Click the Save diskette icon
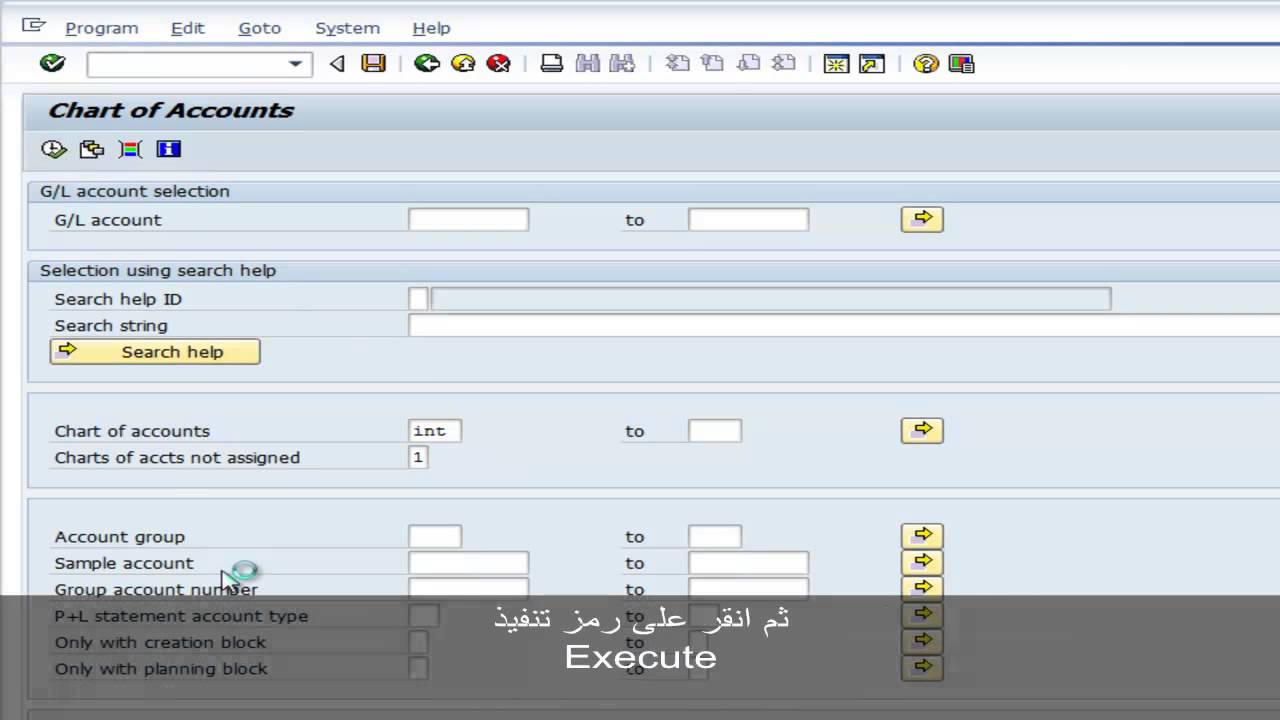 (373, 63)
